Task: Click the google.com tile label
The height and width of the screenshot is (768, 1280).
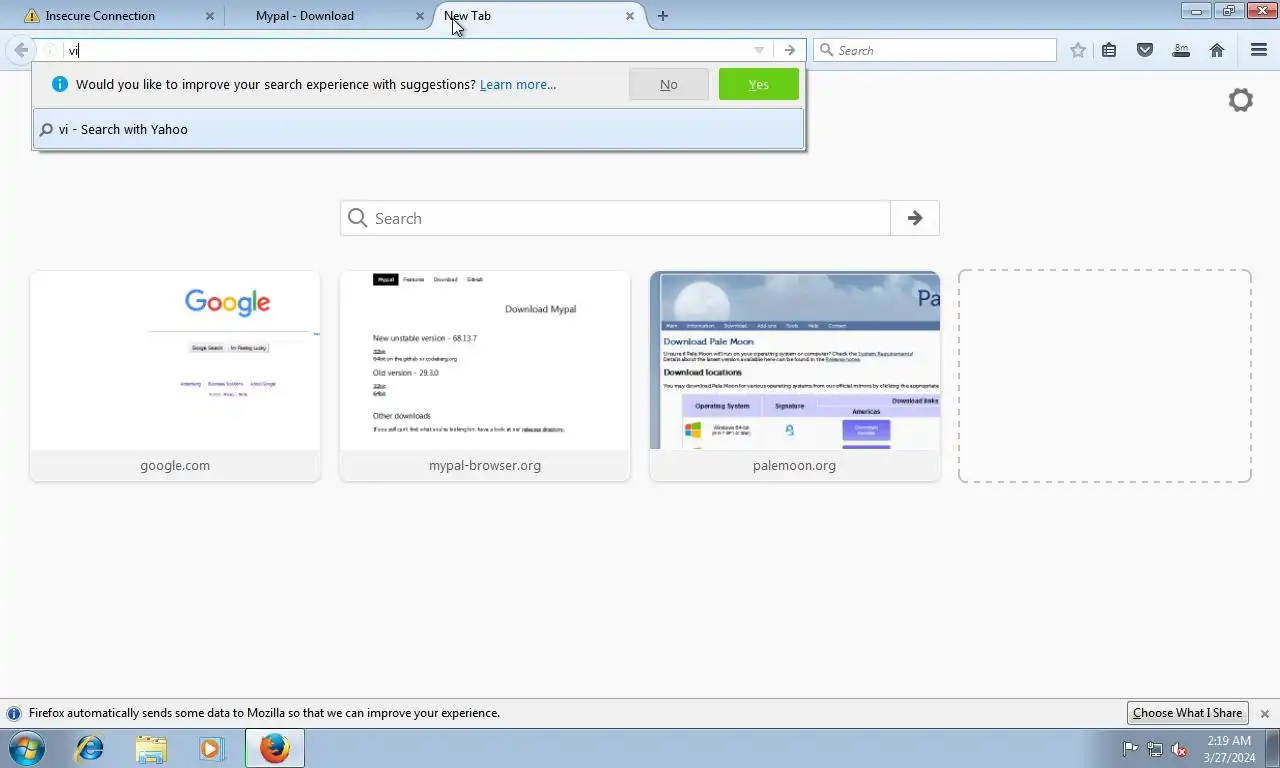Action: pos(175,465)
